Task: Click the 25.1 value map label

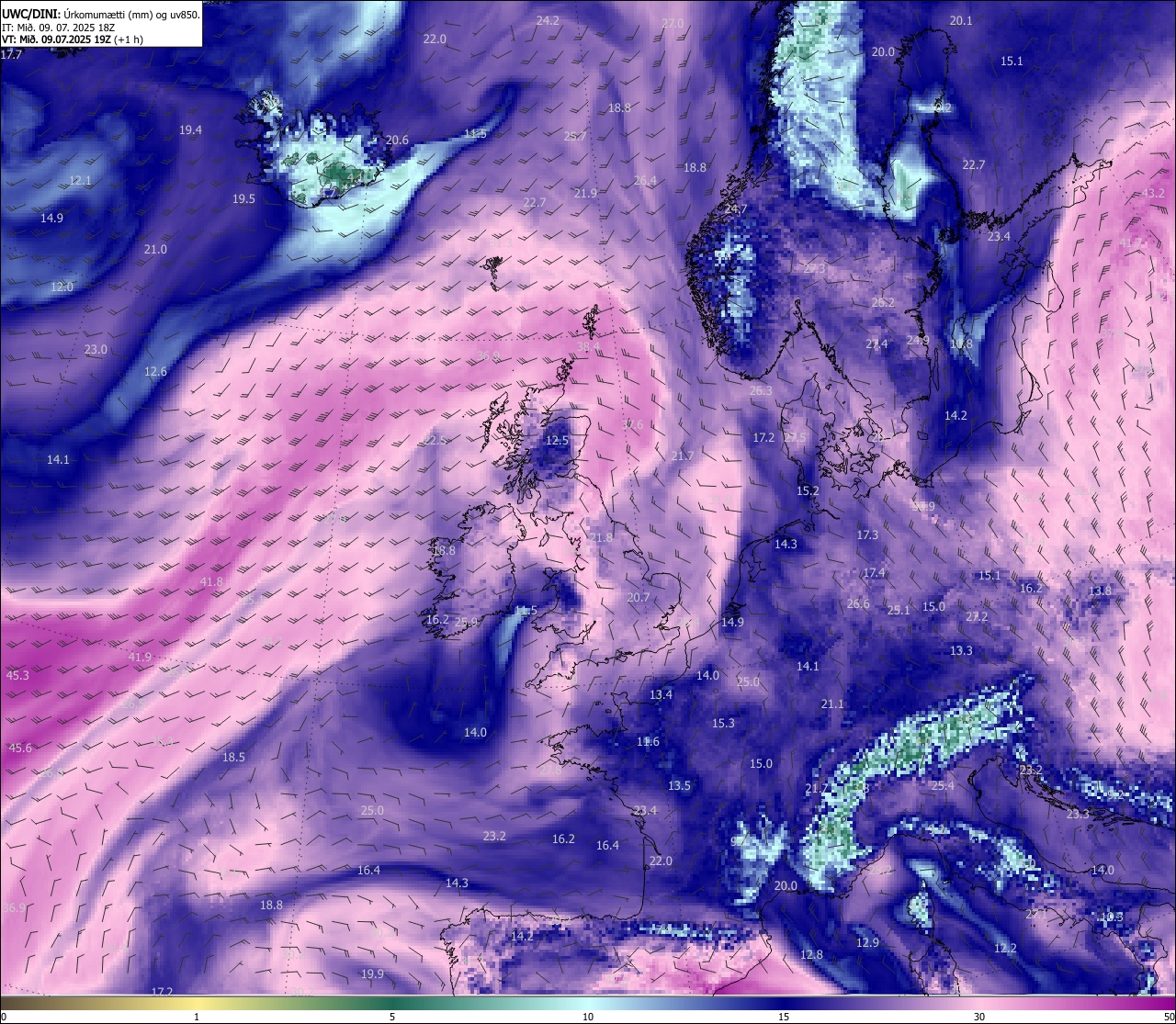Action: [x=899, y=611]
